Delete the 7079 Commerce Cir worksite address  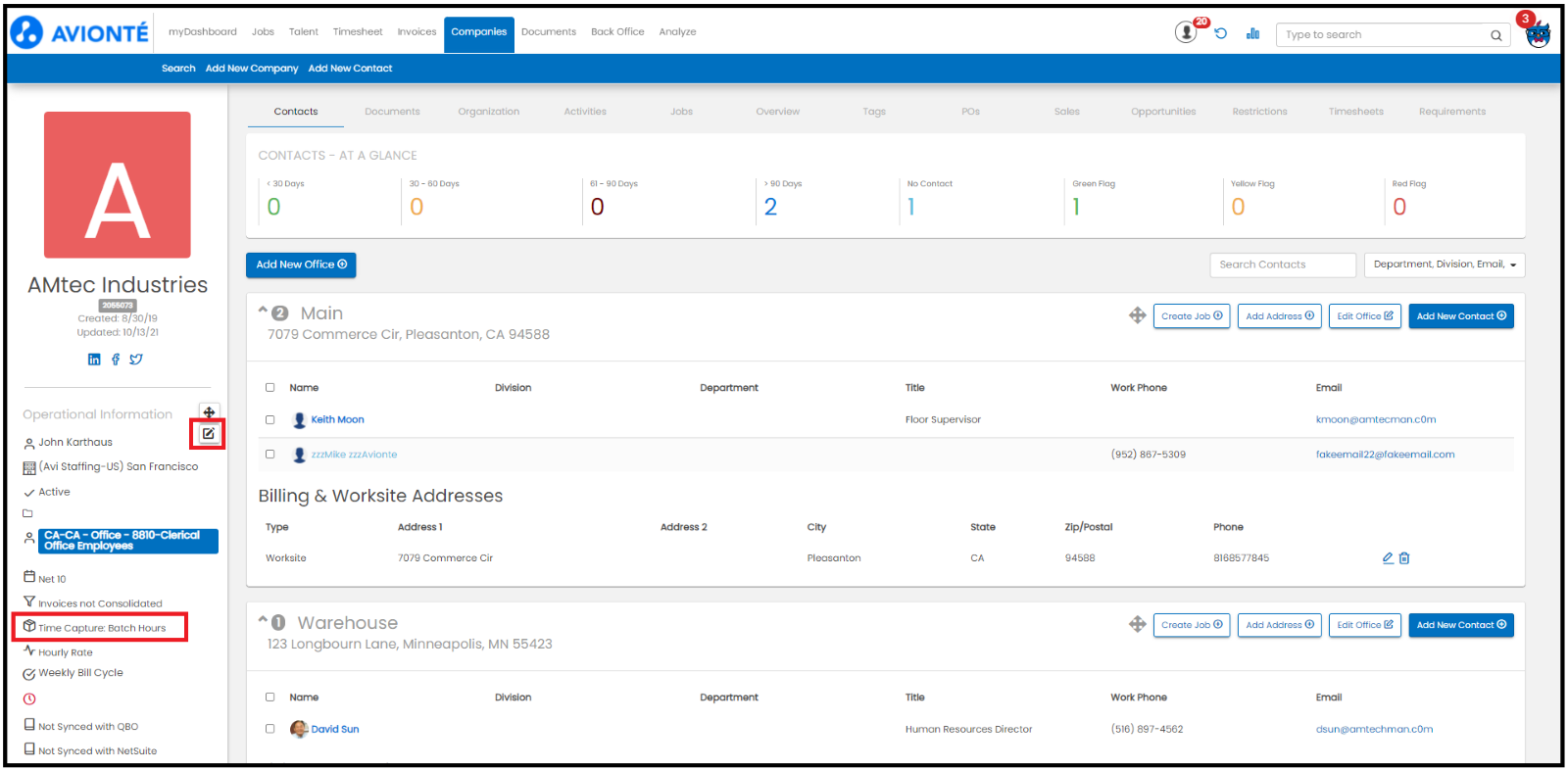tap(1404, 558)
